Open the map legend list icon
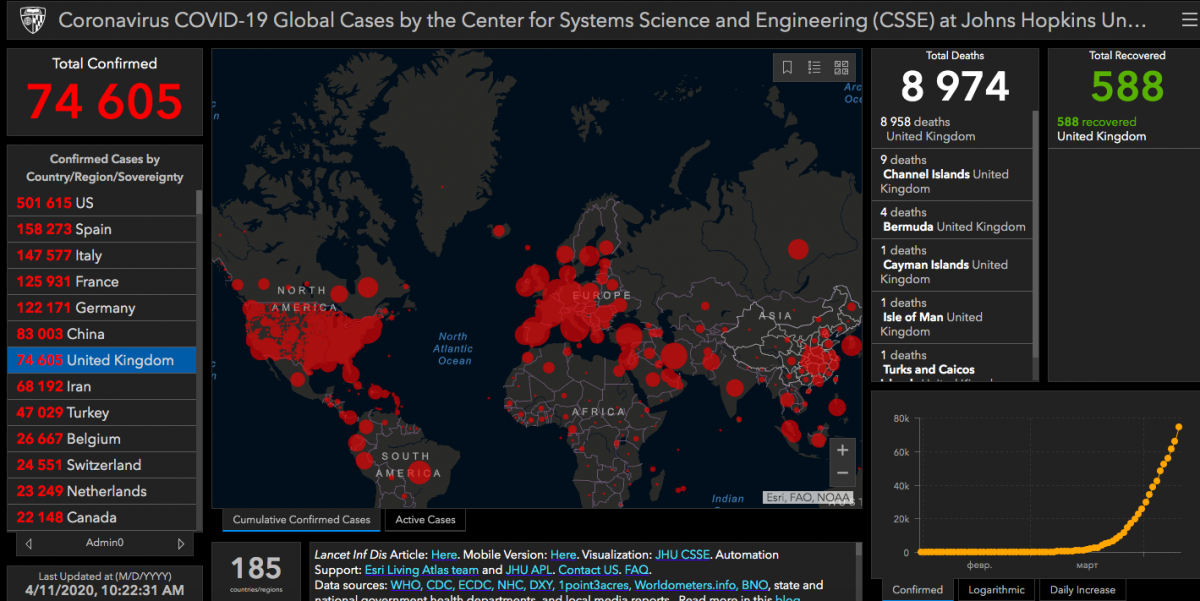This screenshot has width=1200, height=601. tap(814, 68)
